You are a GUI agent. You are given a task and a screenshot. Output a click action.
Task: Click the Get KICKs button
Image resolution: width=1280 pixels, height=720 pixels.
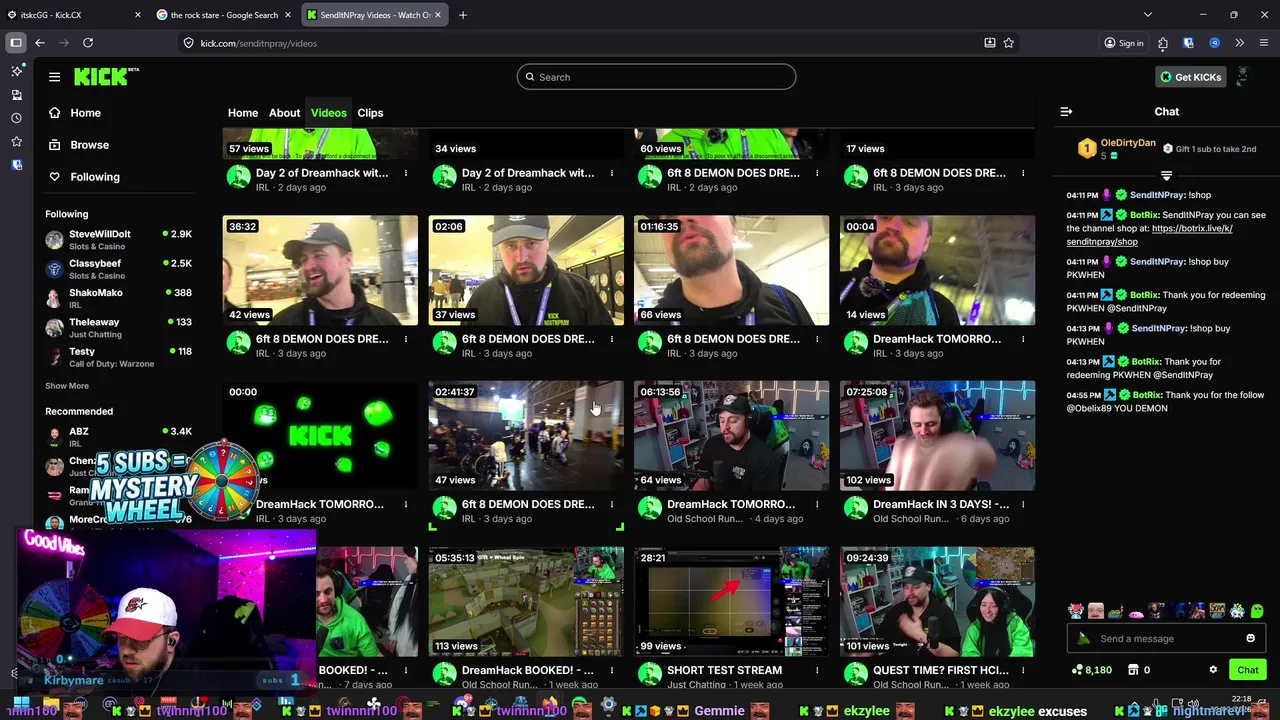1190,77
